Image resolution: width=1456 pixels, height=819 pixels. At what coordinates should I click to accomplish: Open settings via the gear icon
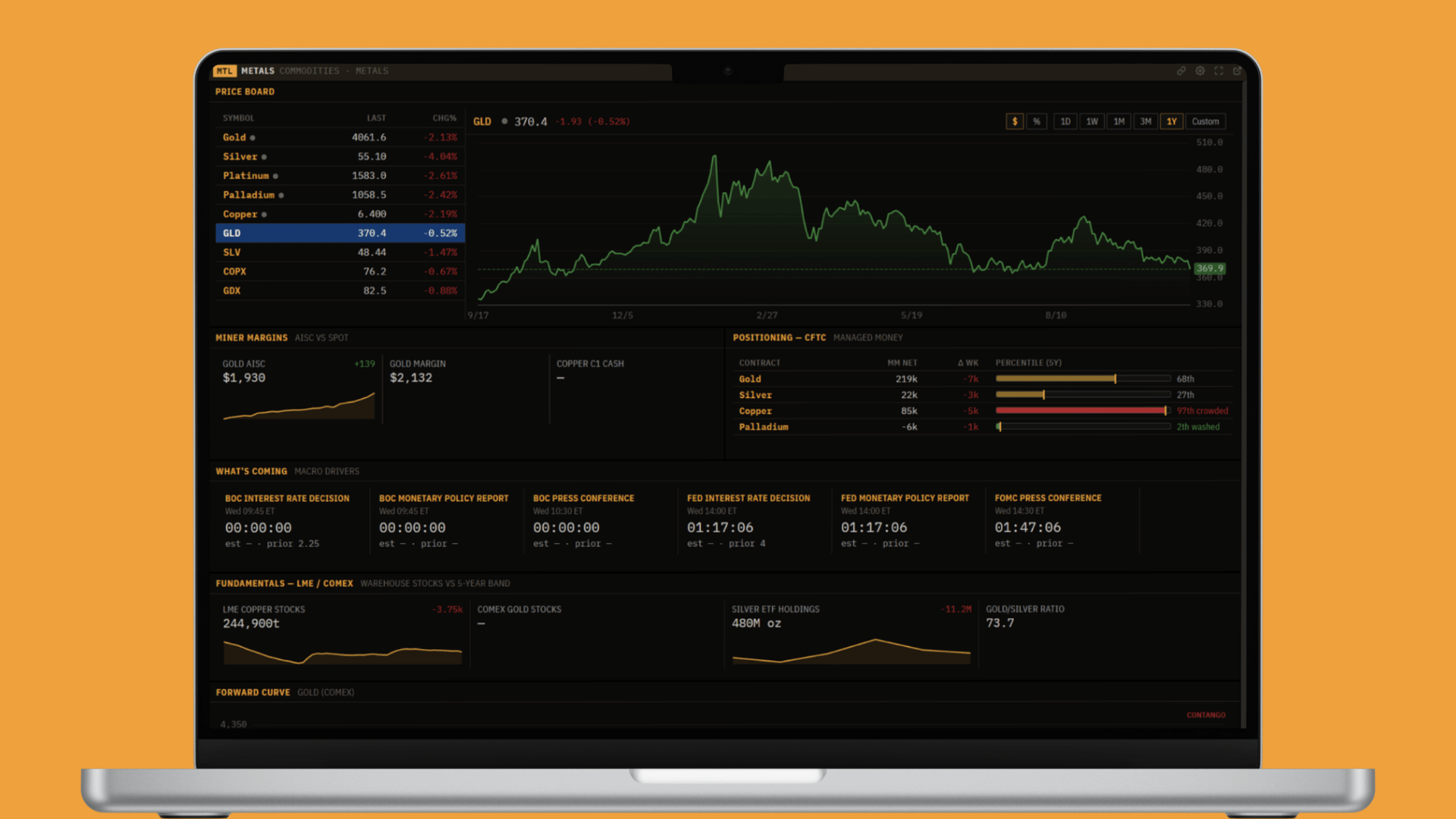click(x=1200, y=71)
